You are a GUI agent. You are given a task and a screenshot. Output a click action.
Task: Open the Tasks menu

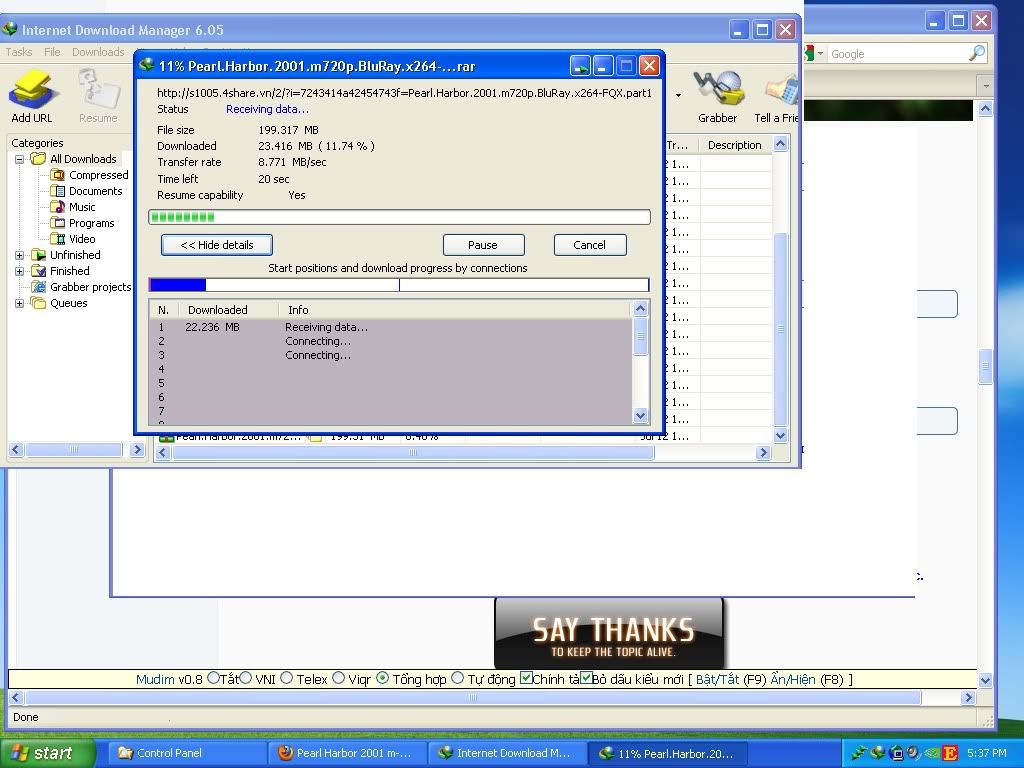[x=19, y=52]
